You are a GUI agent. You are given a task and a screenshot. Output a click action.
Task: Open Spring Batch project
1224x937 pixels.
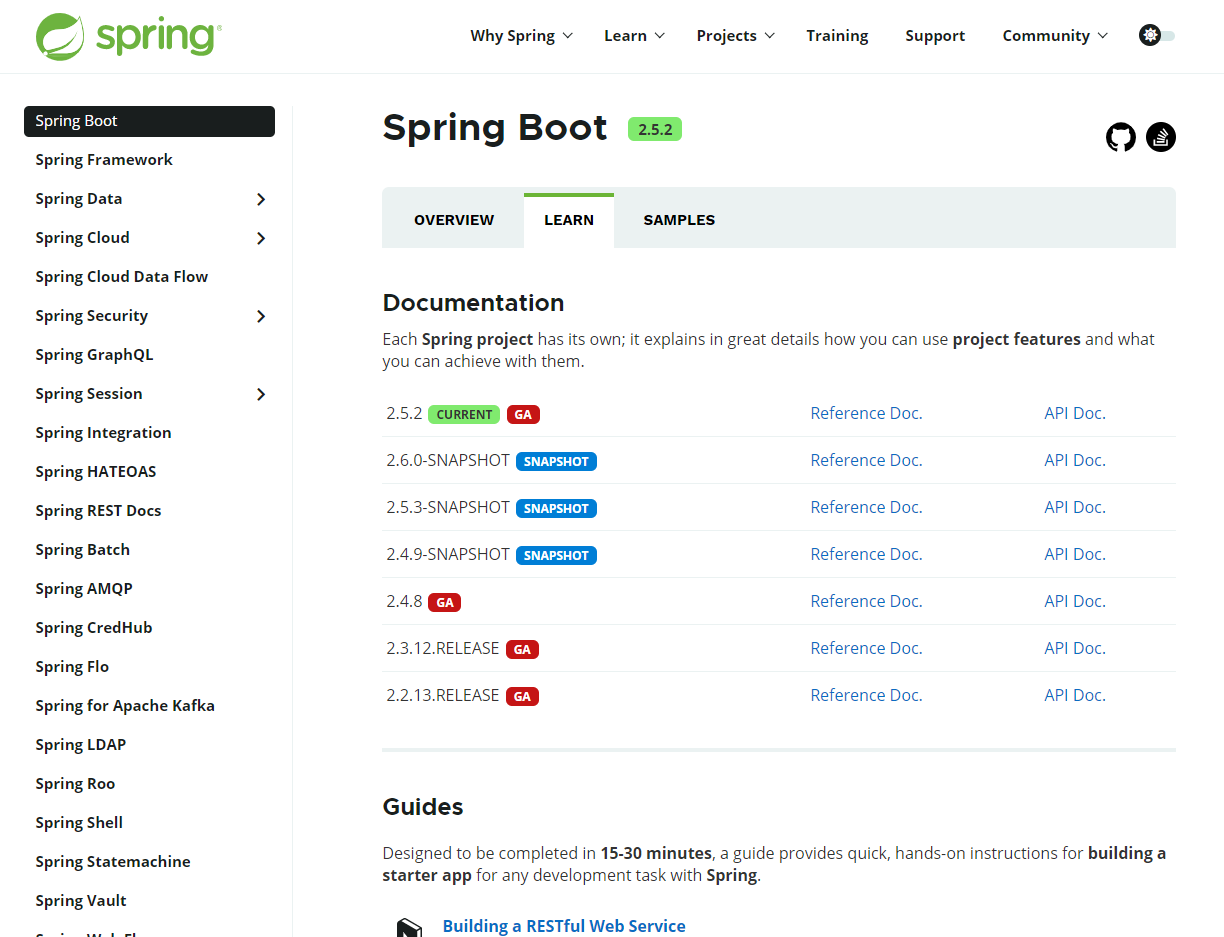82,550
